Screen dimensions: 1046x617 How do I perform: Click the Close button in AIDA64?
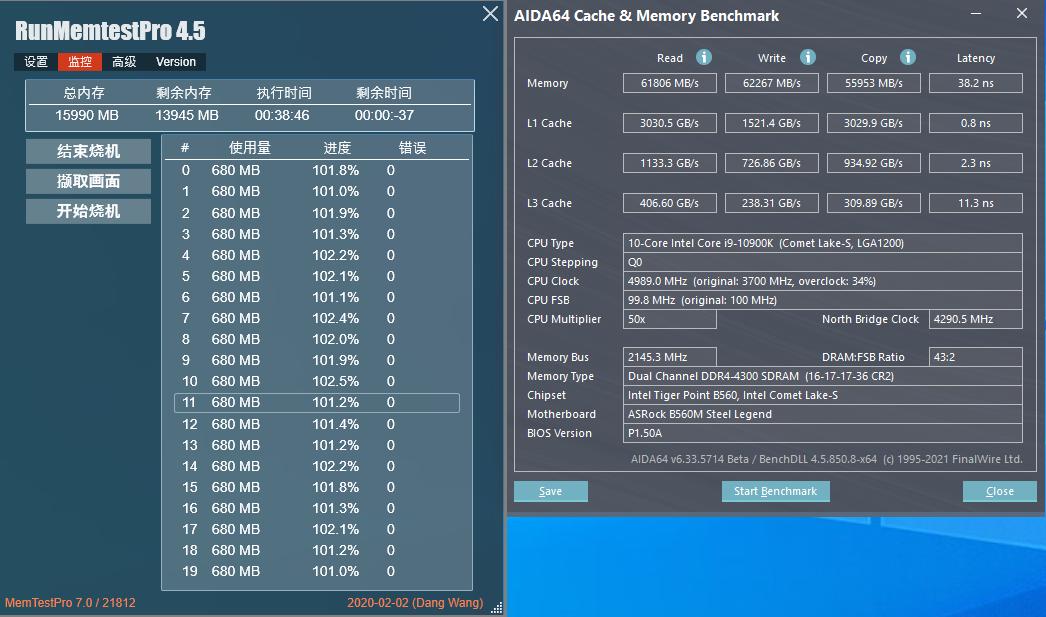pyautogui.click(x=999, y=491)
